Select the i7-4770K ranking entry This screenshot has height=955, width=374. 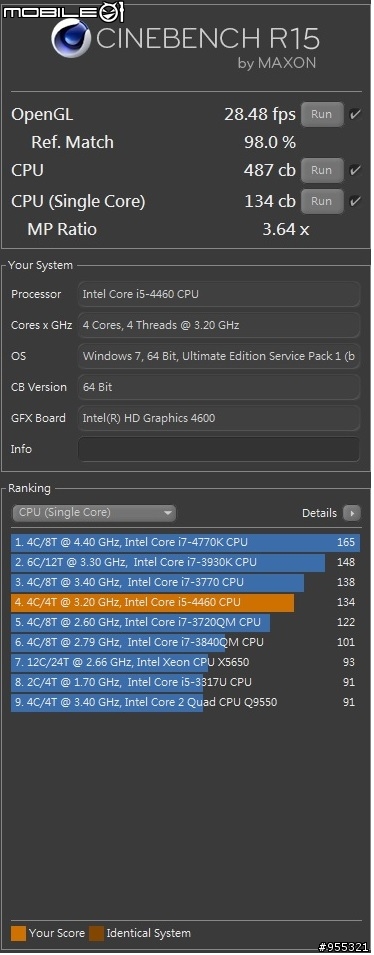point(185,542)
